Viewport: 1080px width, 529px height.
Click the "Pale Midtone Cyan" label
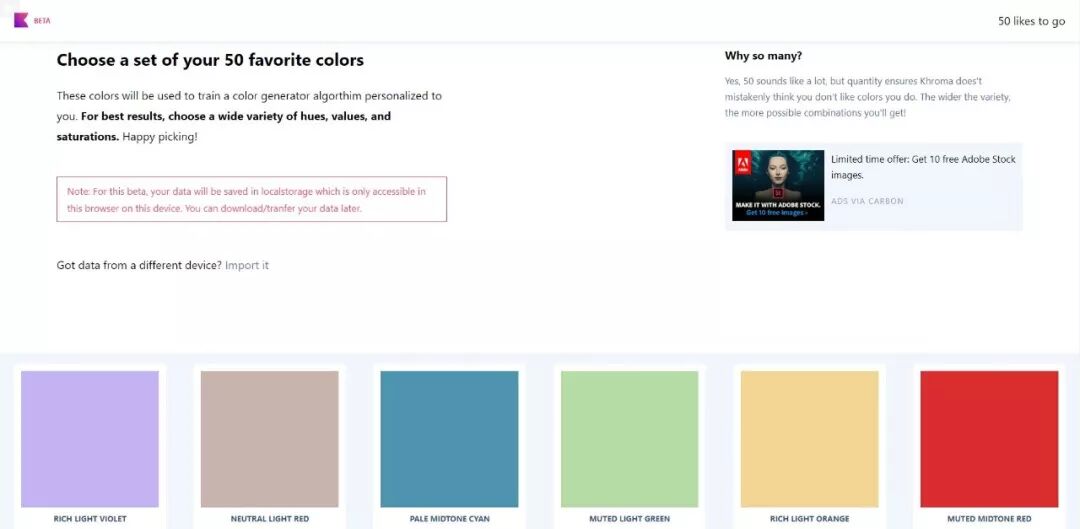(450, 519)
